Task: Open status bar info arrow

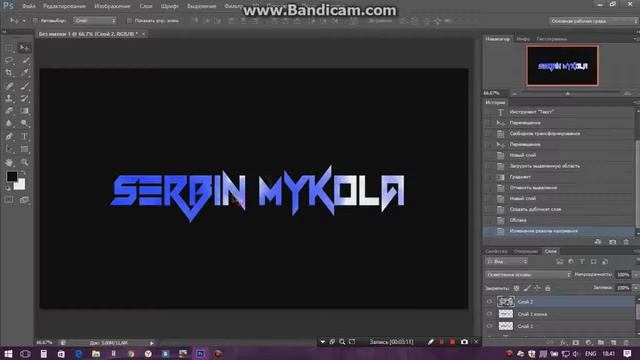Action: point(151,343)
